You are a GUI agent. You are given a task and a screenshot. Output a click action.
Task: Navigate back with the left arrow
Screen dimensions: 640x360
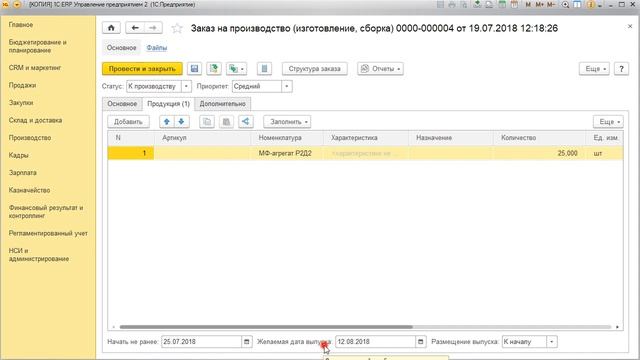135,28
